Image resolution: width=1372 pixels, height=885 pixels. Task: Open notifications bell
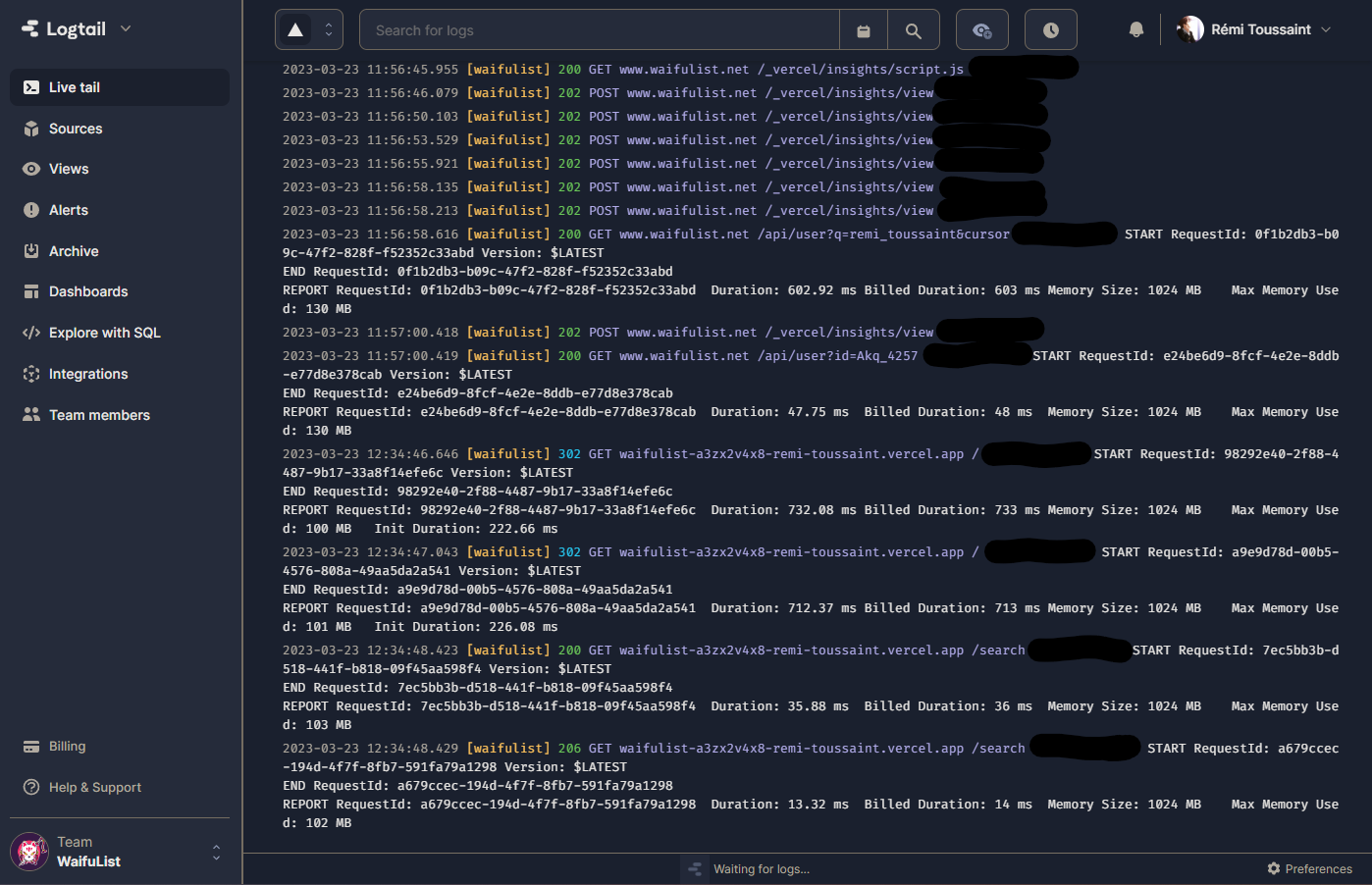(x=1136, y=29)
